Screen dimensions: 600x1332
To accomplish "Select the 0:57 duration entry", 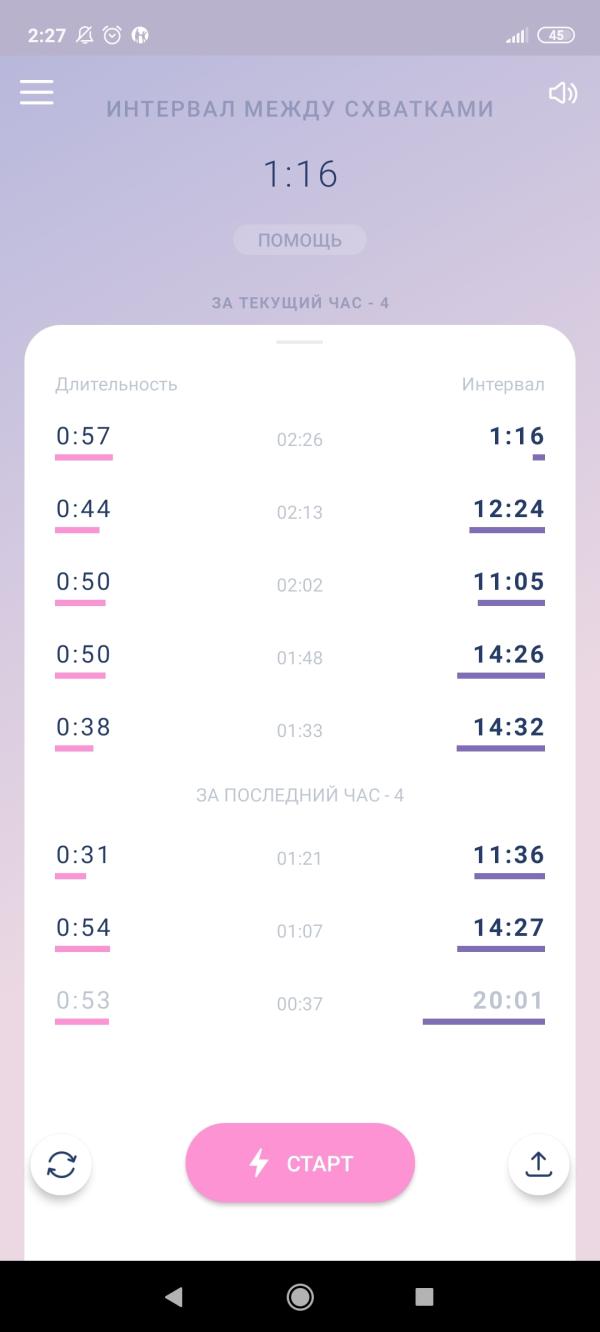I will [x=84, y=437].
